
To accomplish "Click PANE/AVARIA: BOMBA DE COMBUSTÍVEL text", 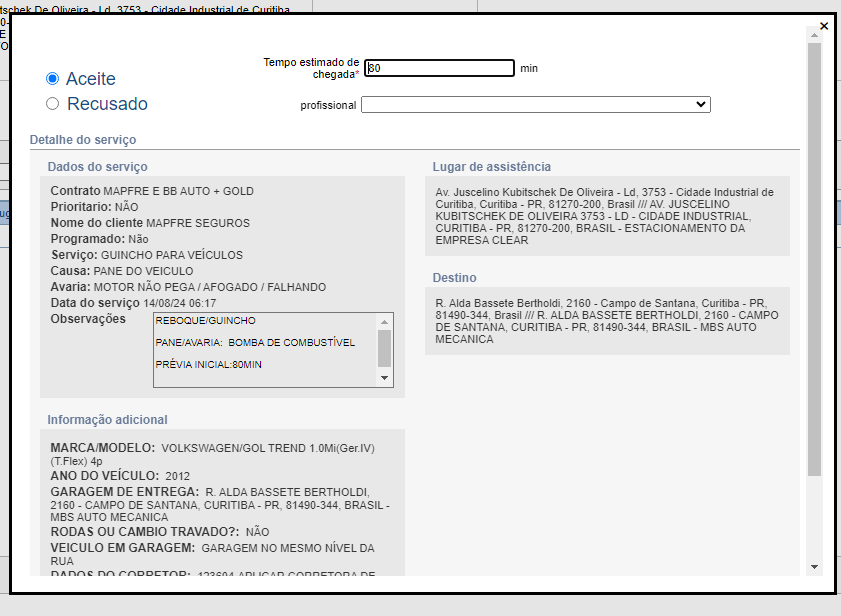I will (x=255, y=342).
